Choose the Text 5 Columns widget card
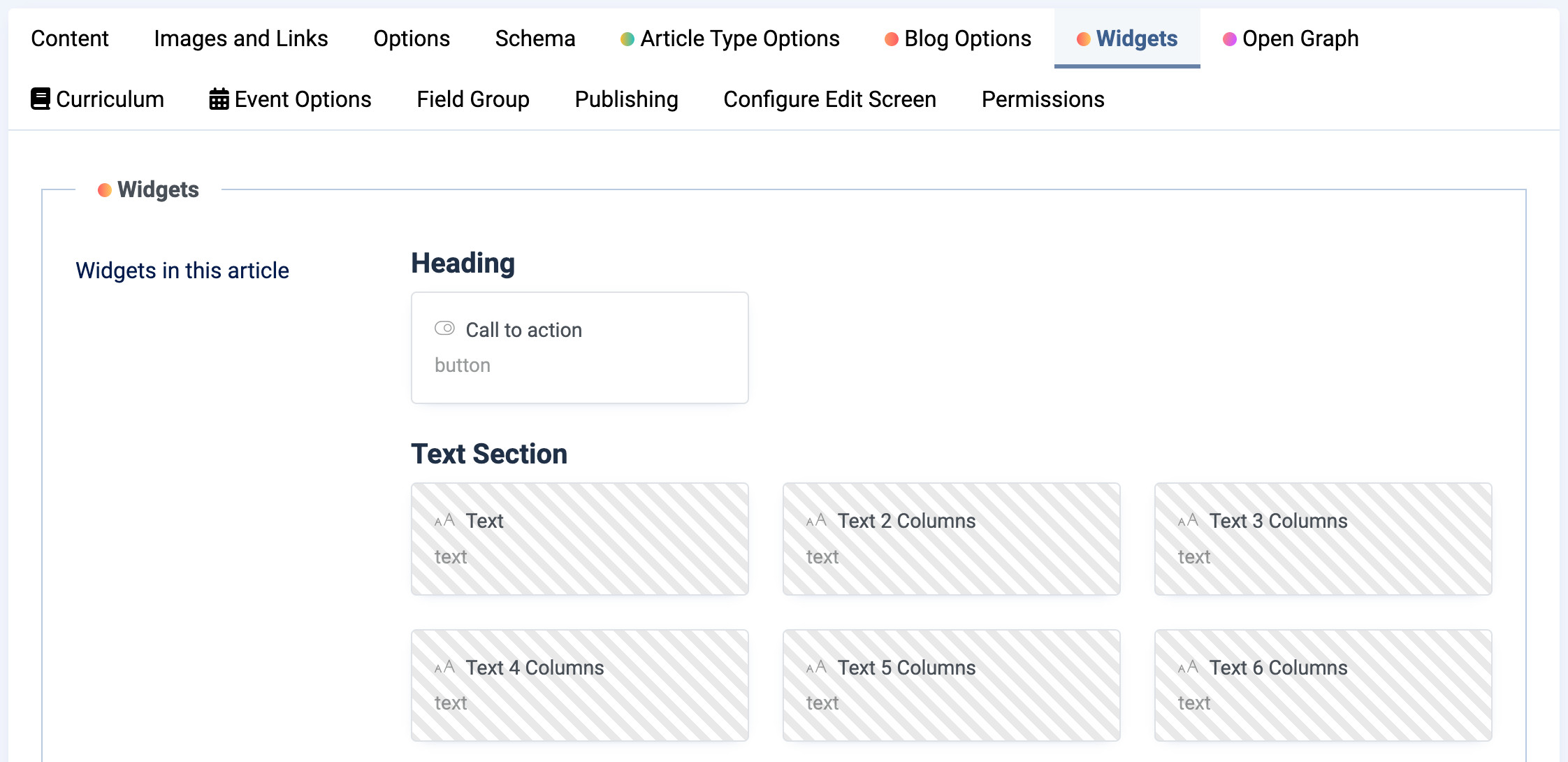 952,685
